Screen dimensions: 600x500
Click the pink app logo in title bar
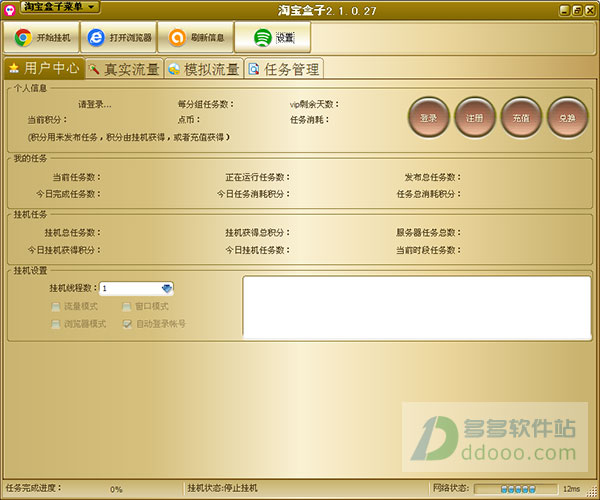click(x=9, y=10)
